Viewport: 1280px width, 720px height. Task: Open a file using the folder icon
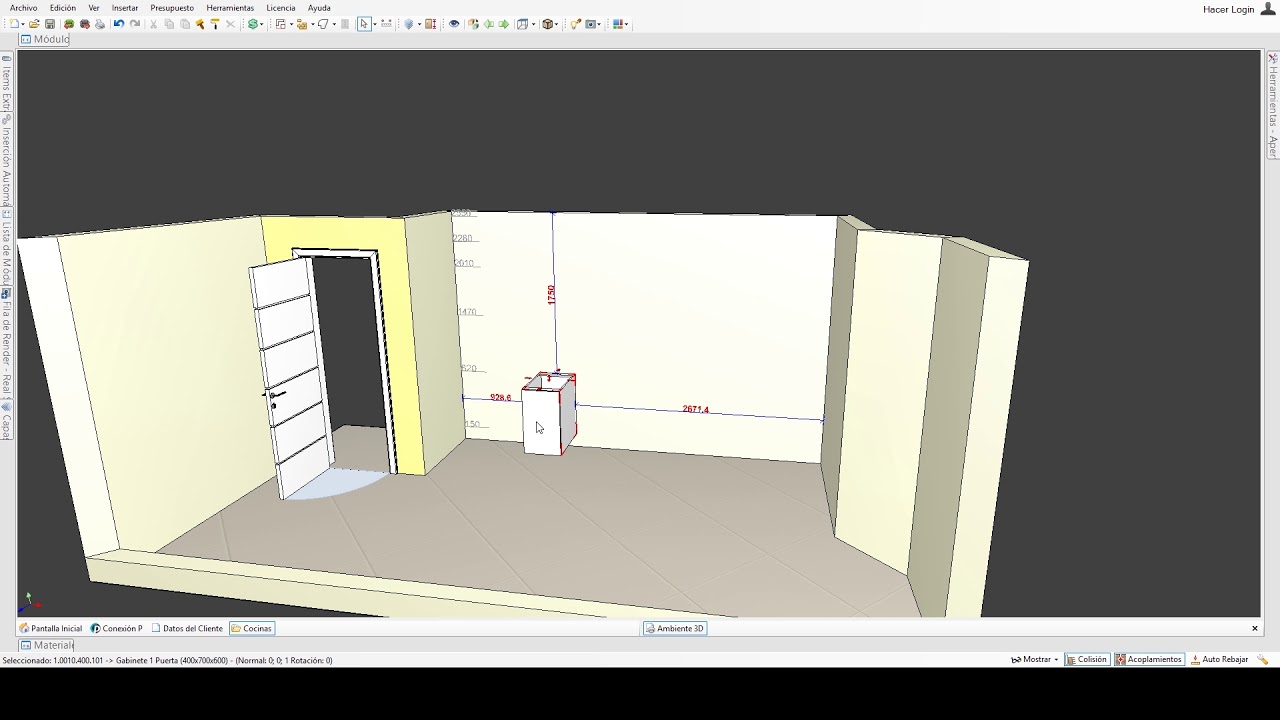34,24
